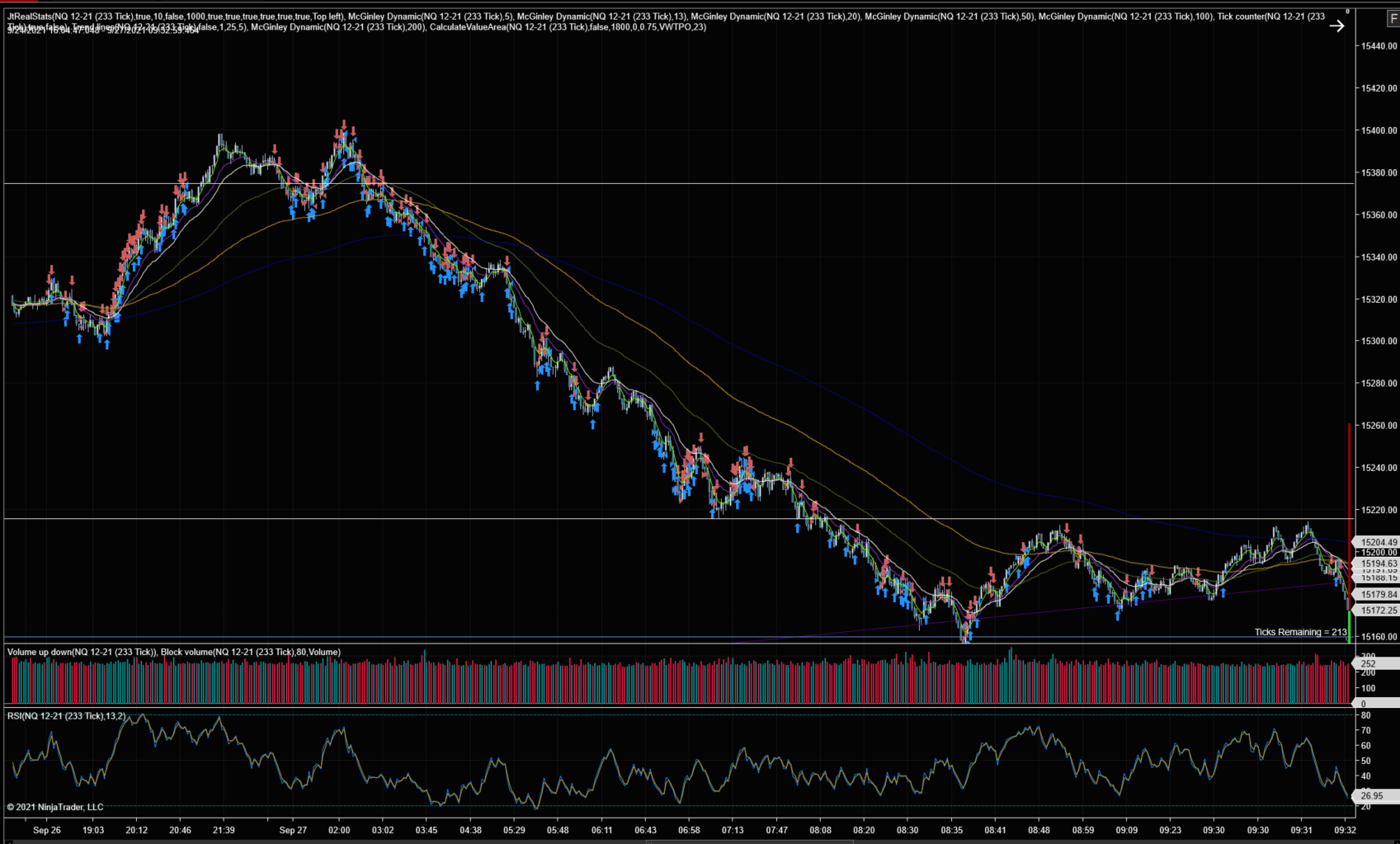Select the 15194.63 price marker

[x=1378, y=563]
